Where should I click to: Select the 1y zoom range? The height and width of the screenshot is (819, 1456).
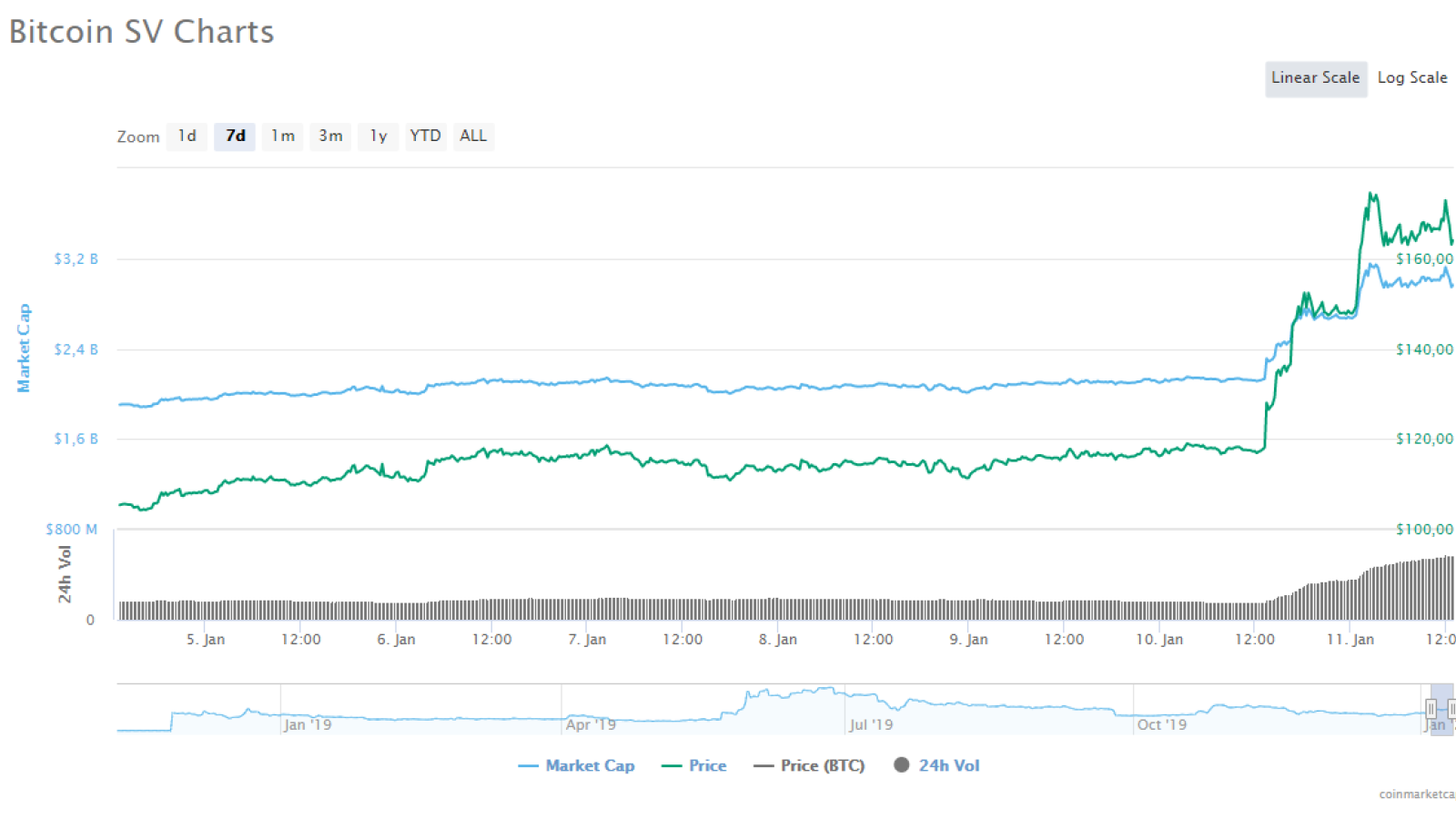click(379, 136)
